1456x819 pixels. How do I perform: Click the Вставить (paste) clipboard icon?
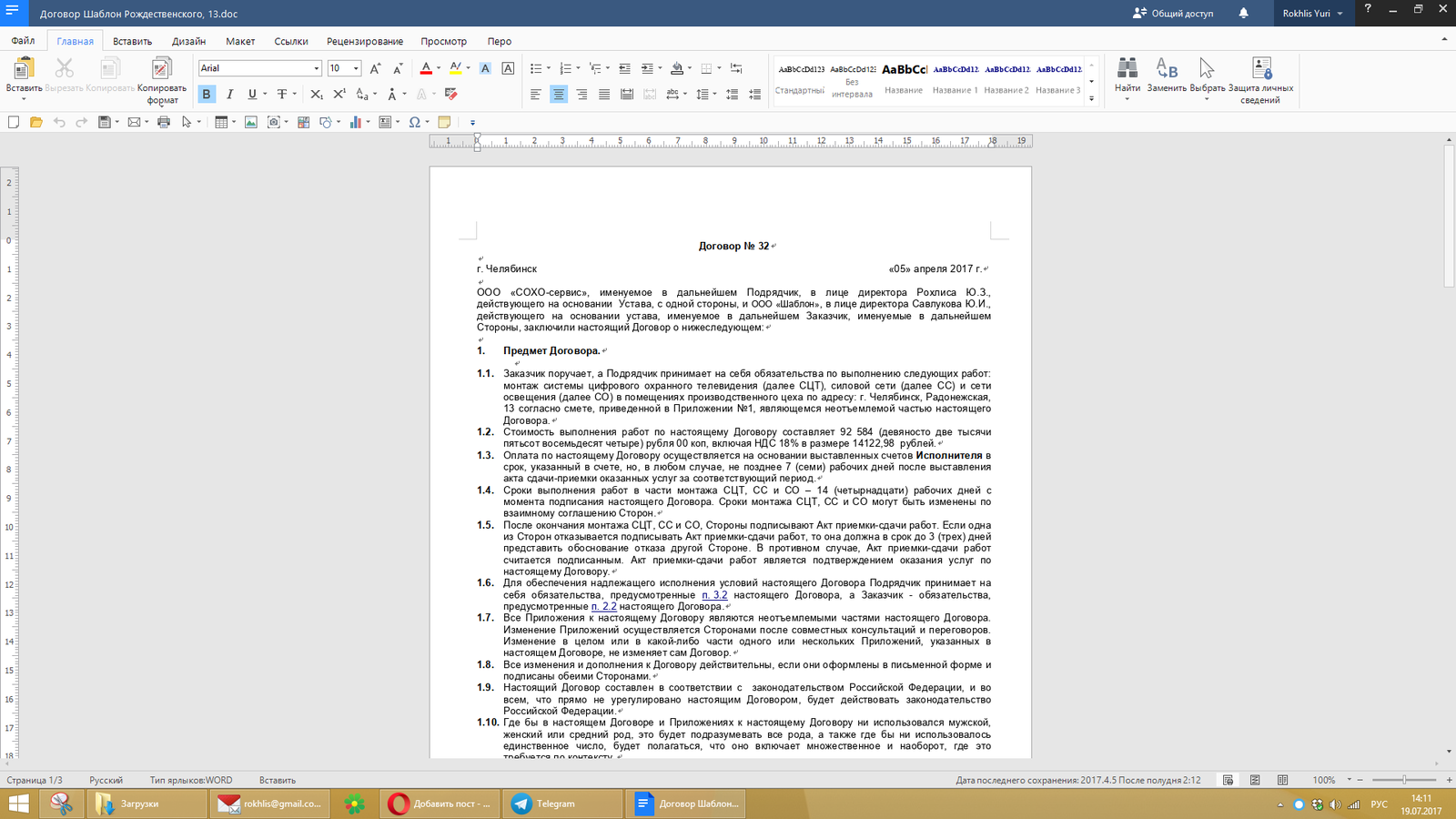(x=24, y=68)
